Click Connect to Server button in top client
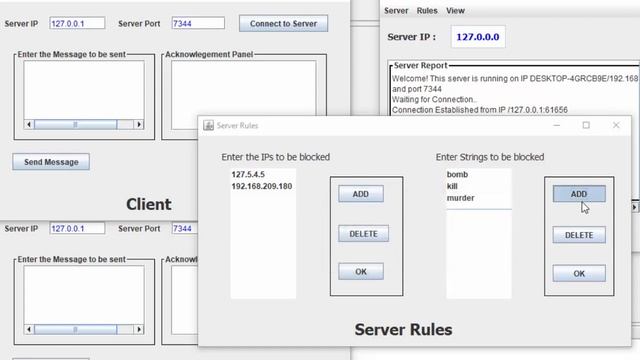 pyautogui.click(x=283, y=24)
